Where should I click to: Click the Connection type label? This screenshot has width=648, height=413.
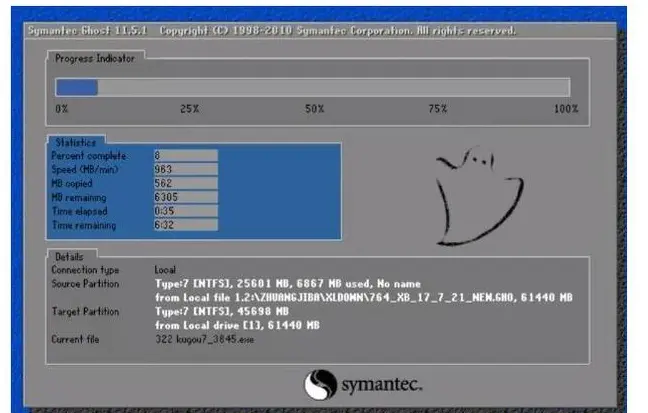[85, 270]
